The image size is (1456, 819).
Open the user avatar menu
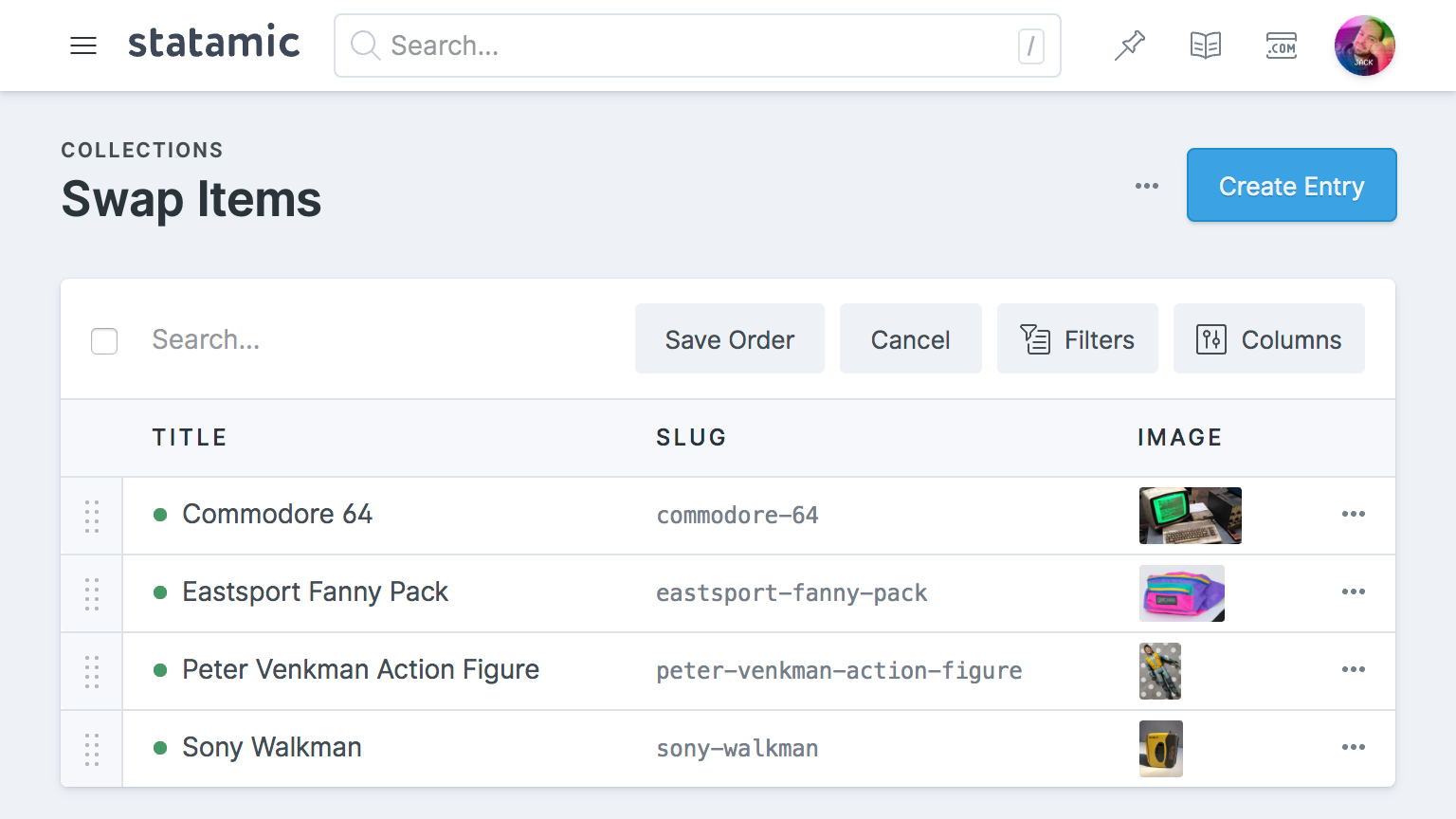1364,45
